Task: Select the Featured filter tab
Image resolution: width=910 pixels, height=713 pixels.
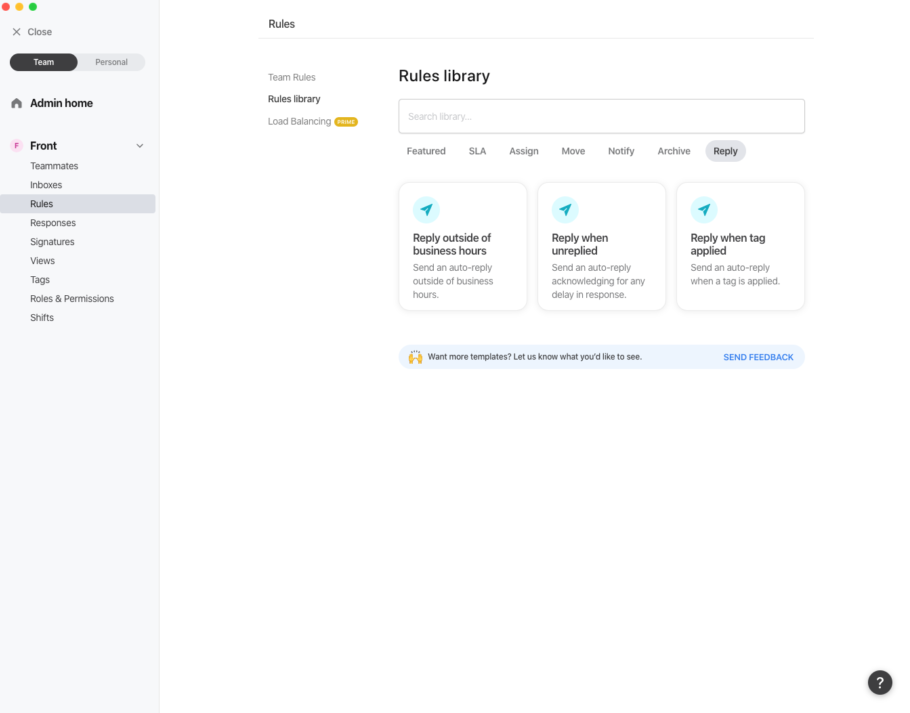Action: pyautogui.click(x=426, y=151)
